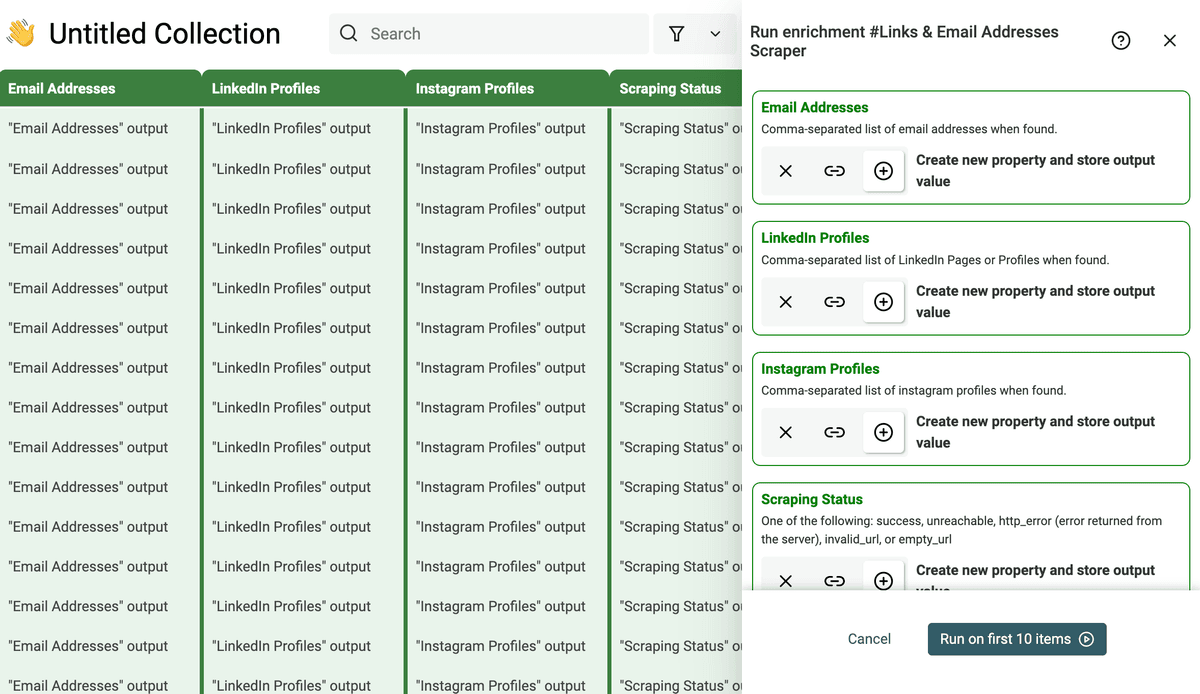Select the plus icon under Email Addresses
The image size is (1200, 694).
(883, 171)
